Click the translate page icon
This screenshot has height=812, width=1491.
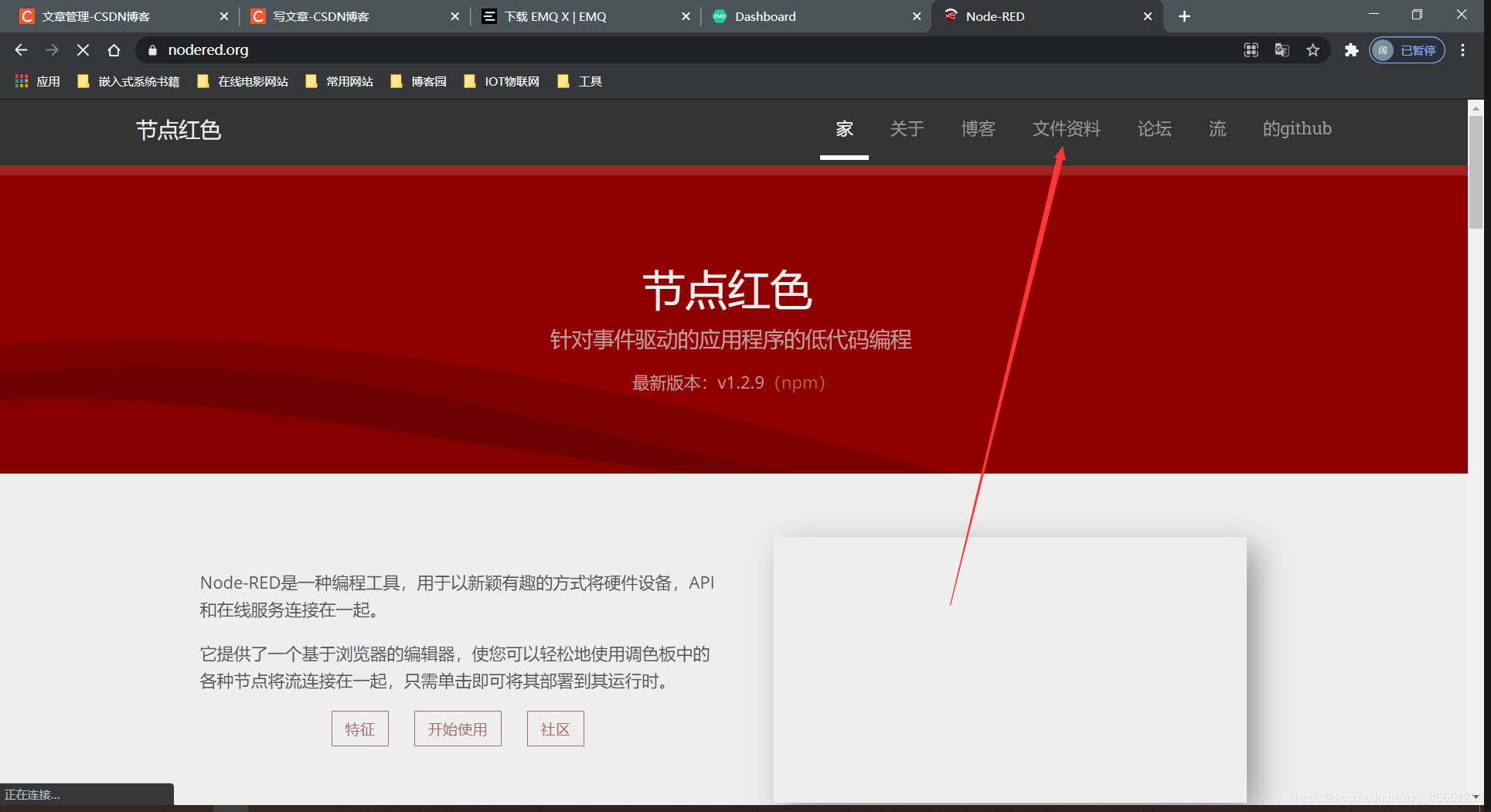click(x=1282, y=50)
